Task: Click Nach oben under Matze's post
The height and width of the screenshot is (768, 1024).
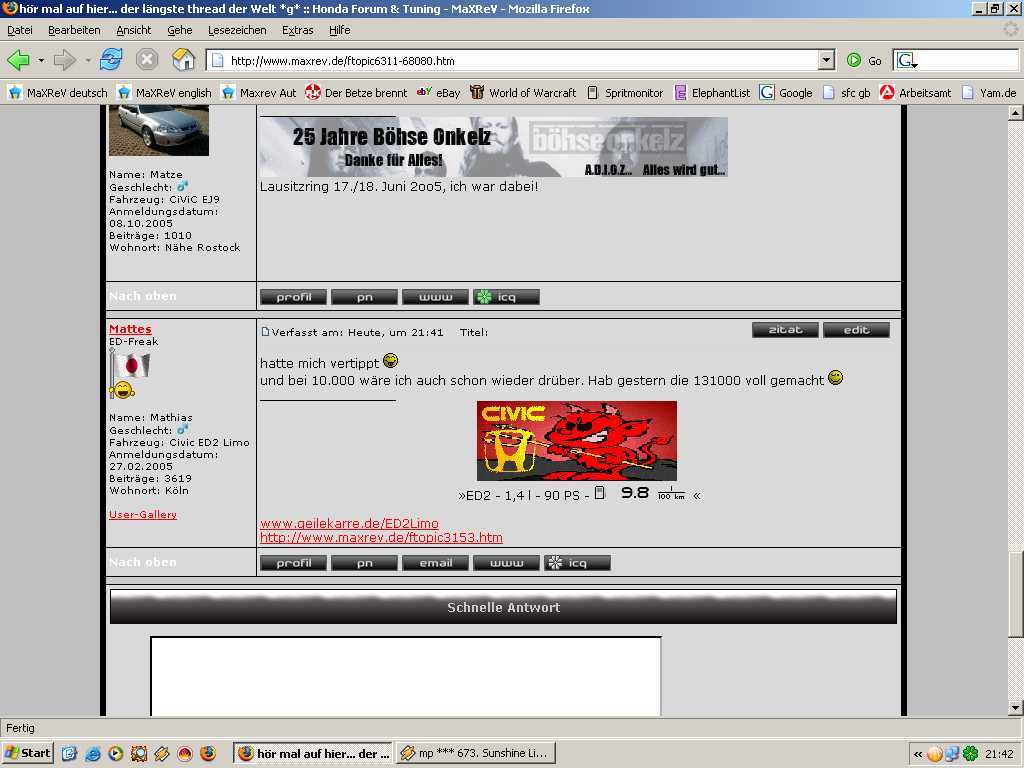Action: pos(143,296)
